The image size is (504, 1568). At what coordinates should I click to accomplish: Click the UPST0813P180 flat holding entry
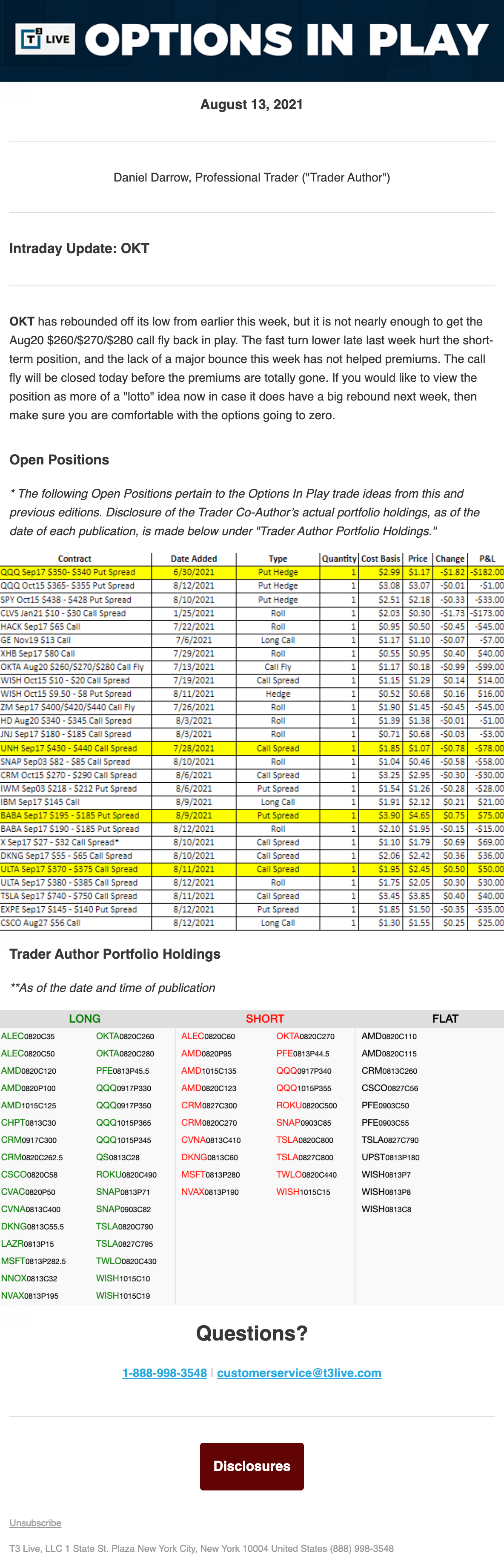390,1157
